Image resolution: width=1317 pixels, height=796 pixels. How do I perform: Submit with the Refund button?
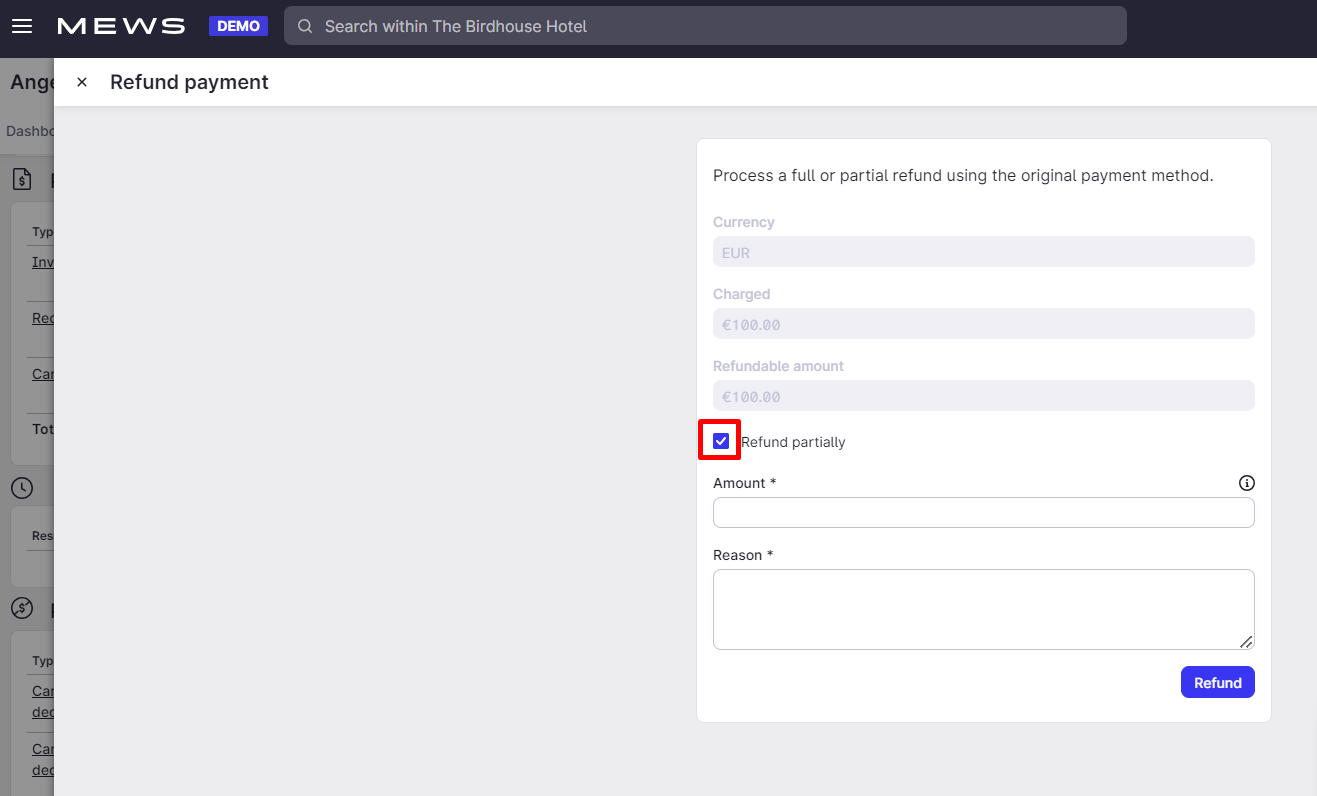1217,683
